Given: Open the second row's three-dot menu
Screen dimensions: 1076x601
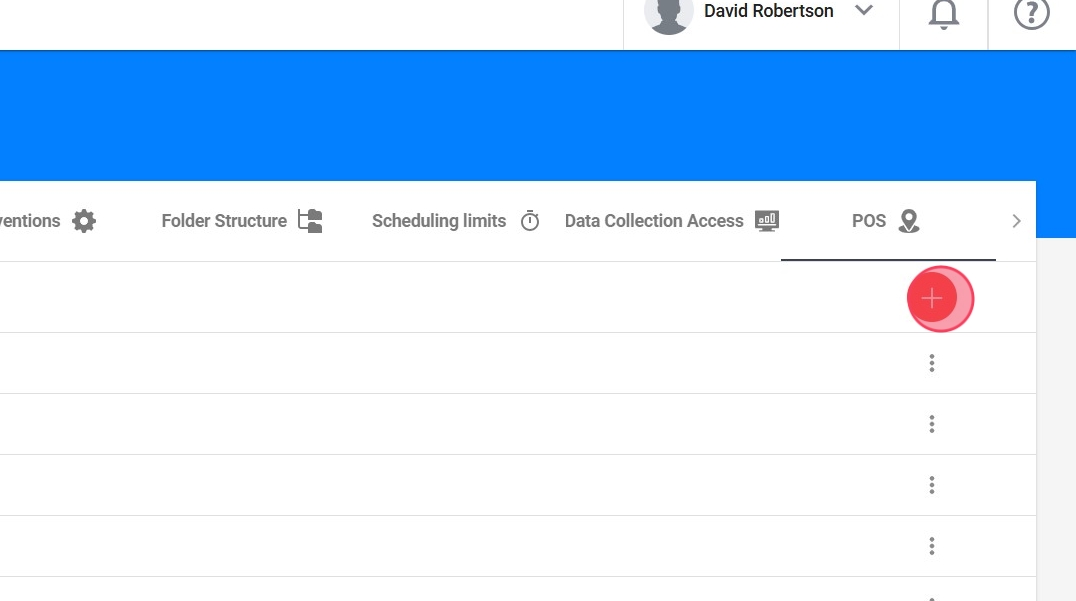Looking at the screenshot, I should pos(932,424).
